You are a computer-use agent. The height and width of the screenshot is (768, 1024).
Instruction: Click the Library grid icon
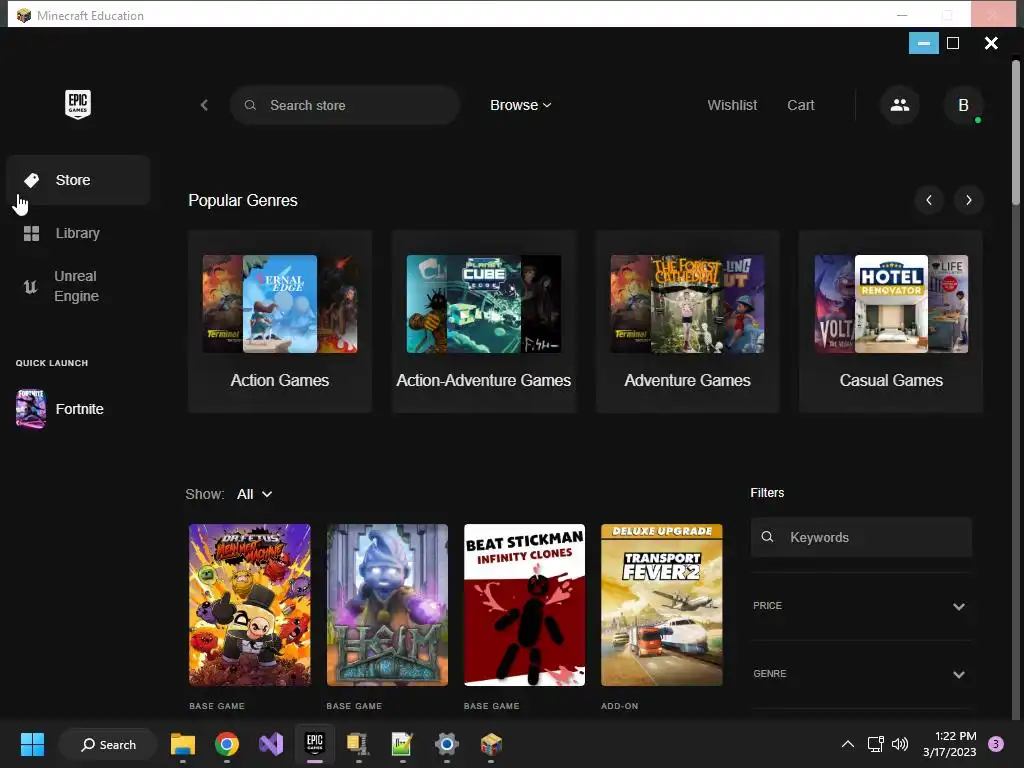click(x=31, y=233)
